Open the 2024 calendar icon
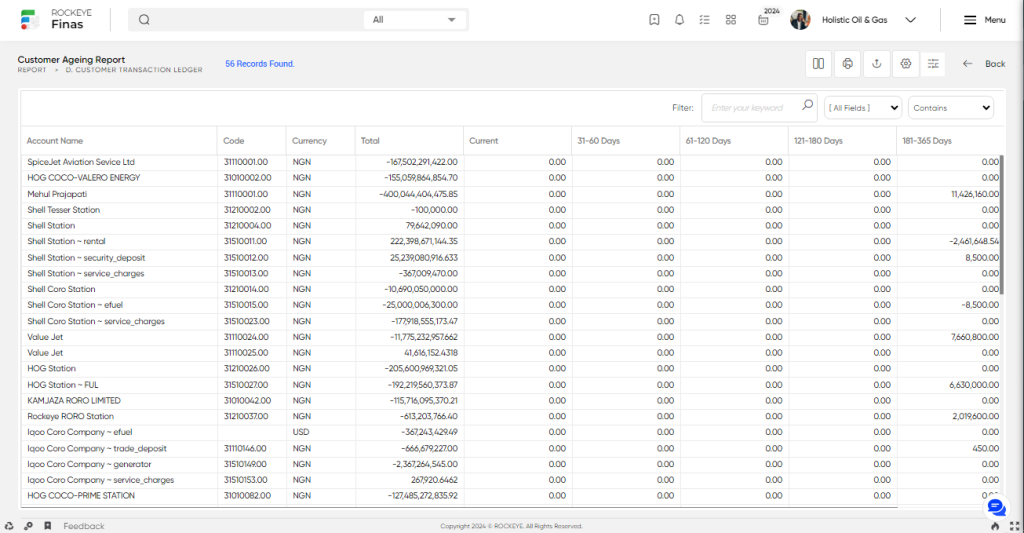 tap(763, 20)
